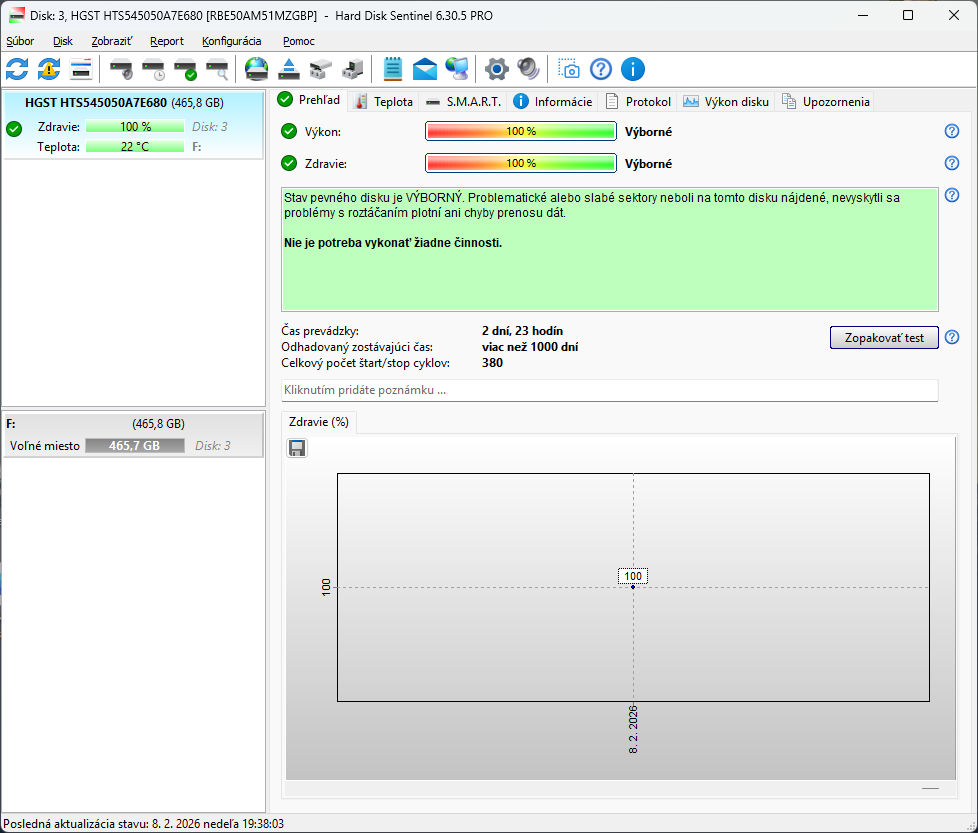
Task: Click the Zdravie 100 % gradient bar in overview
Action: 521,163
